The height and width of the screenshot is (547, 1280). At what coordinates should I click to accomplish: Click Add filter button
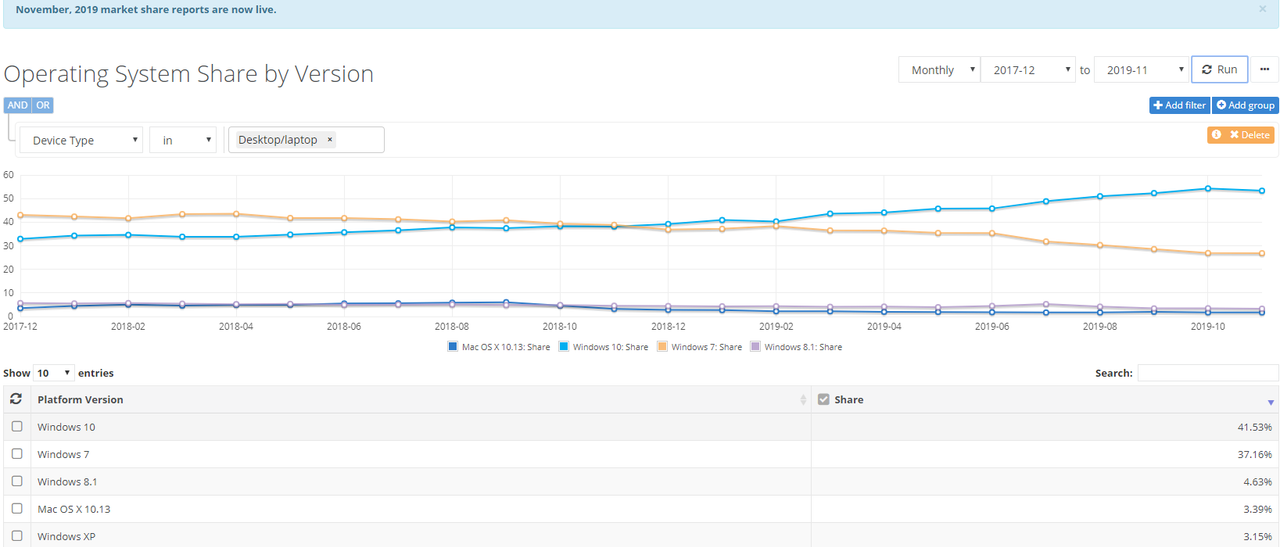1180,105
